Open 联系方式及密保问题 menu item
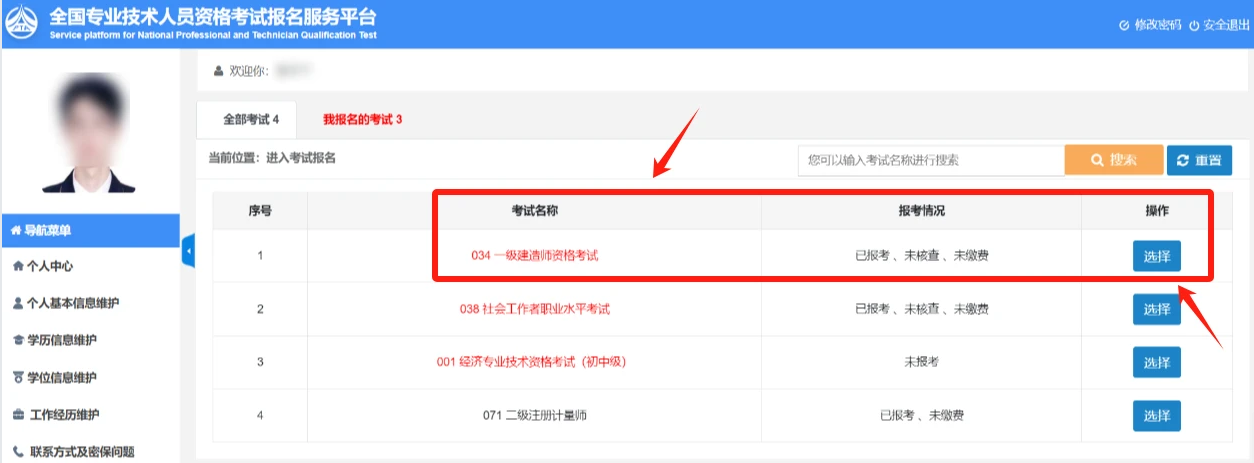 [80, 451]
